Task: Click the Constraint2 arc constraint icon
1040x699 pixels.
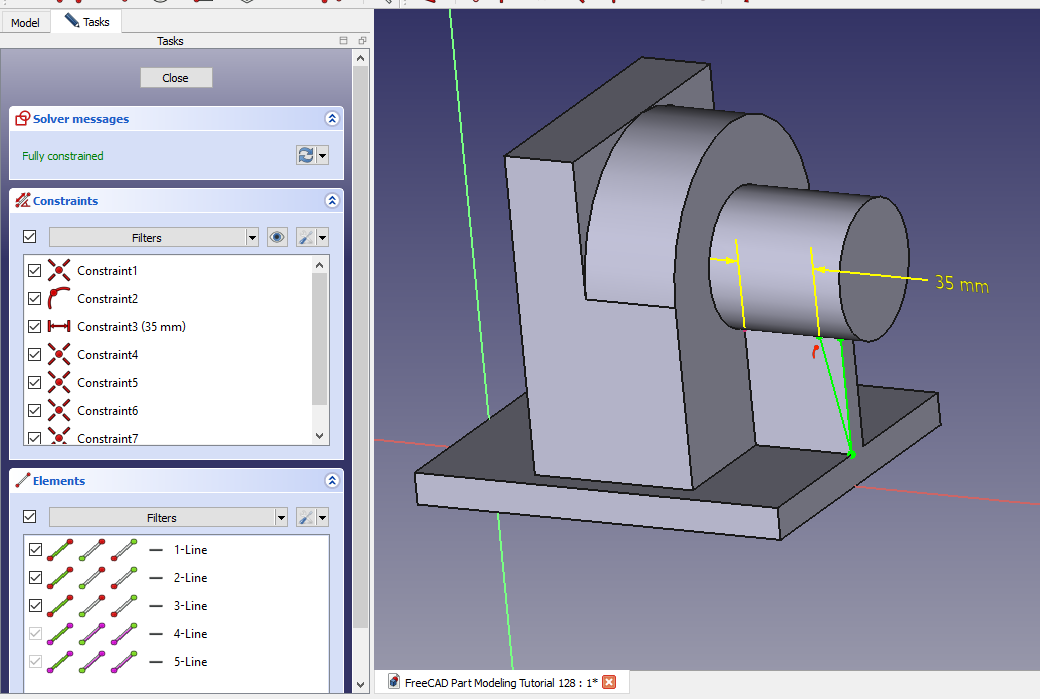Action: pyautogui.click(x=60, y=299)
